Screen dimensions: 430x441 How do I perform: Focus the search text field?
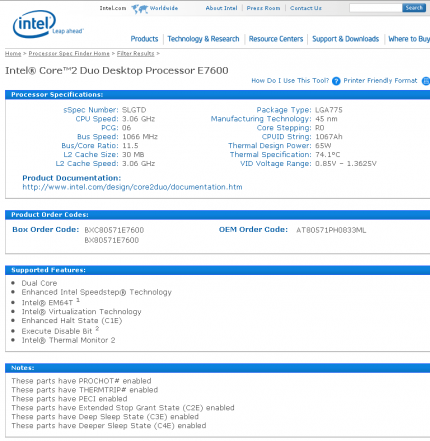375,8
